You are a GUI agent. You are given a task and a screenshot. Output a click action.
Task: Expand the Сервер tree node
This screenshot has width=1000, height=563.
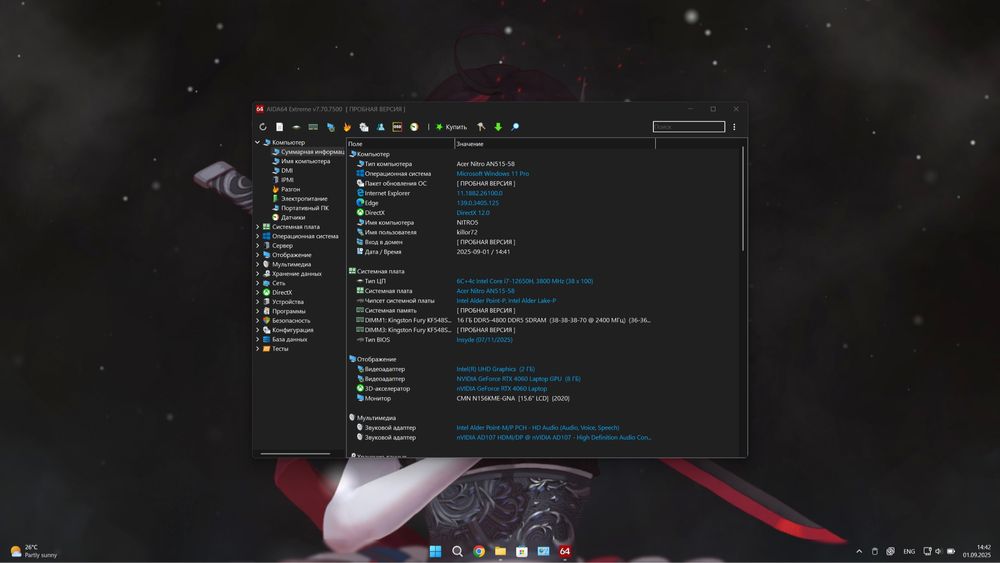coord(258,245)
